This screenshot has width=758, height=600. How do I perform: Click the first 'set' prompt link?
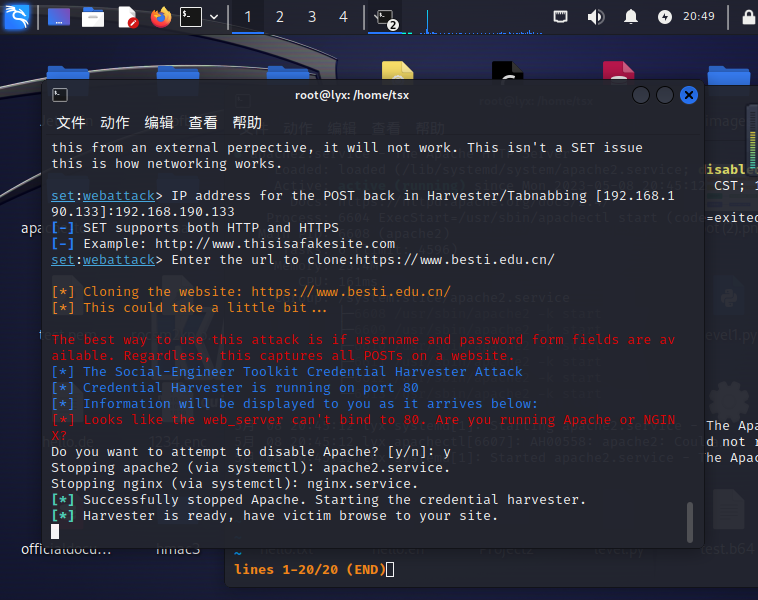63,196
